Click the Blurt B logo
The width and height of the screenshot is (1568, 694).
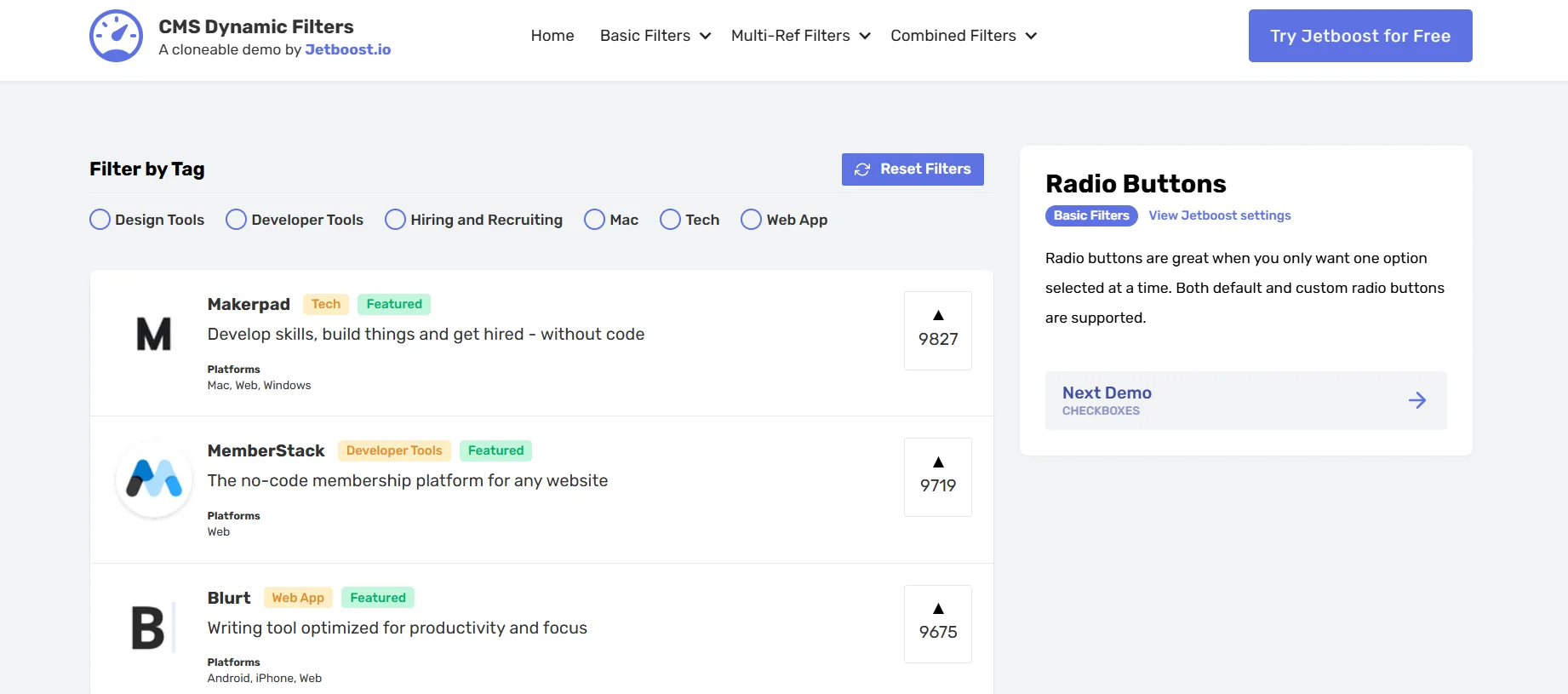coord(149,628)
